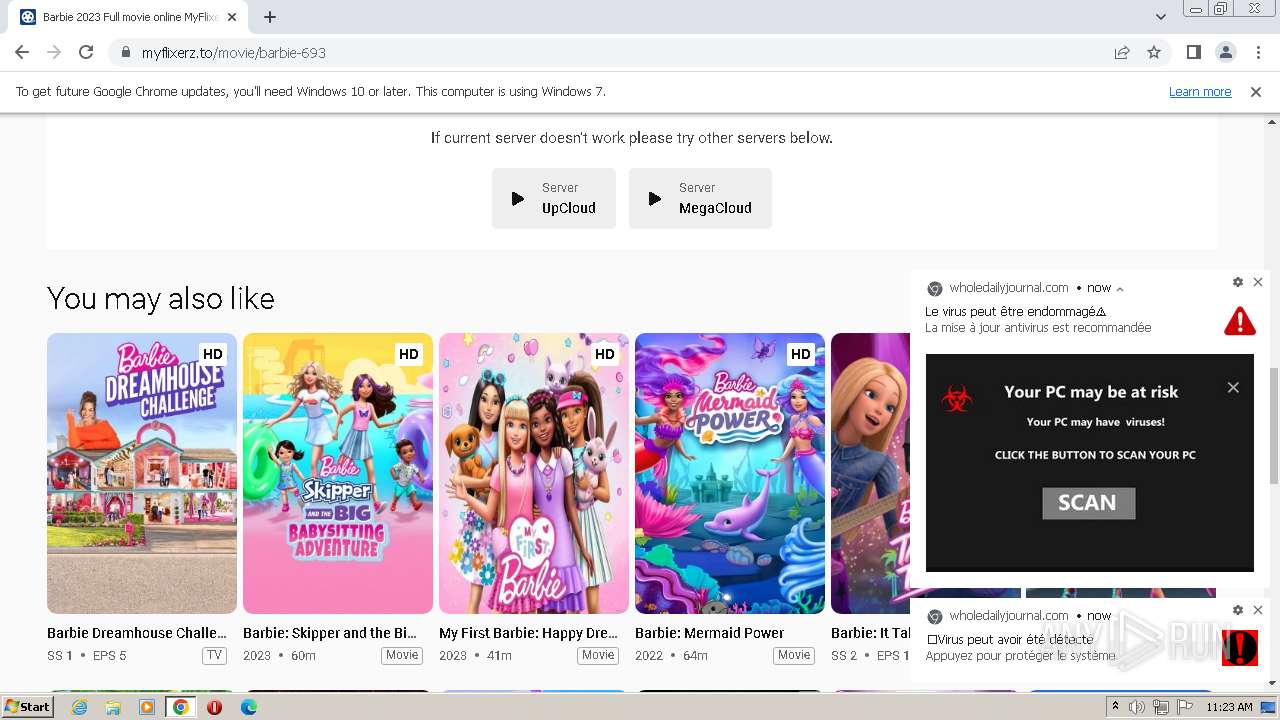
Task: Open Windows Media Player from taskbar
Action: [147, 707]
